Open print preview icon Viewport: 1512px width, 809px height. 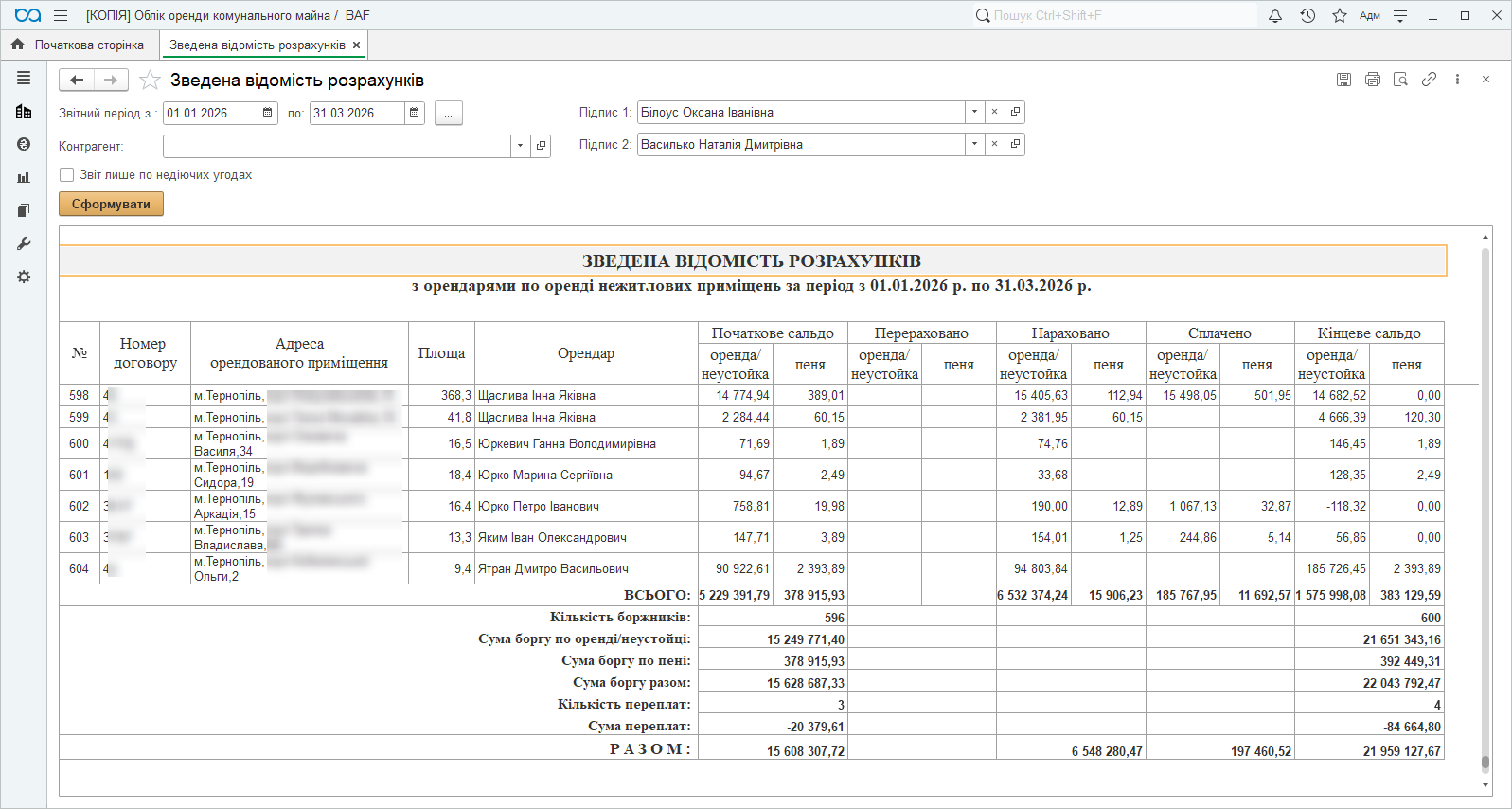1400,80
